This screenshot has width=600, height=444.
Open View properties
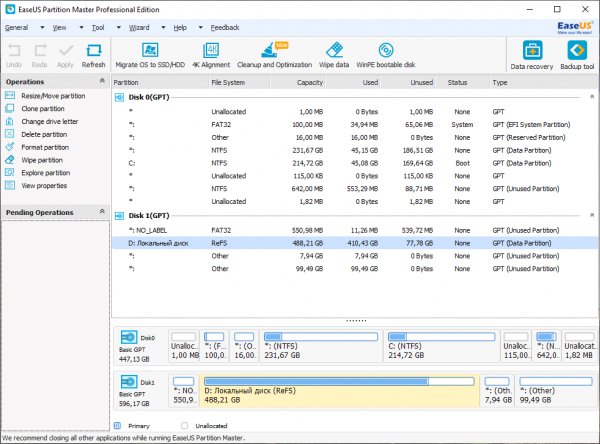click(44, 186)
